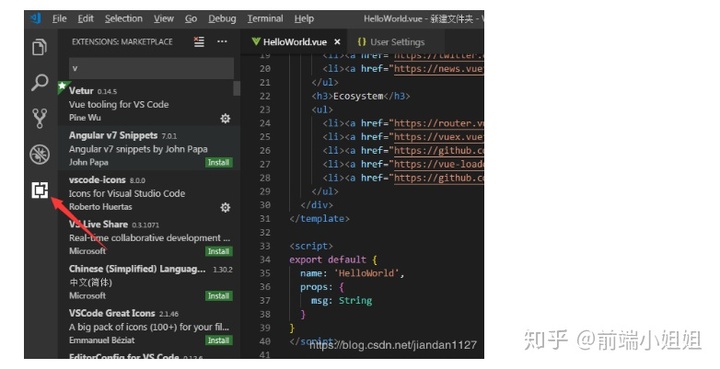Viewport: 720px width, 369px height.
Task: Open the Terminal menu
Action: tap(265, 19)
